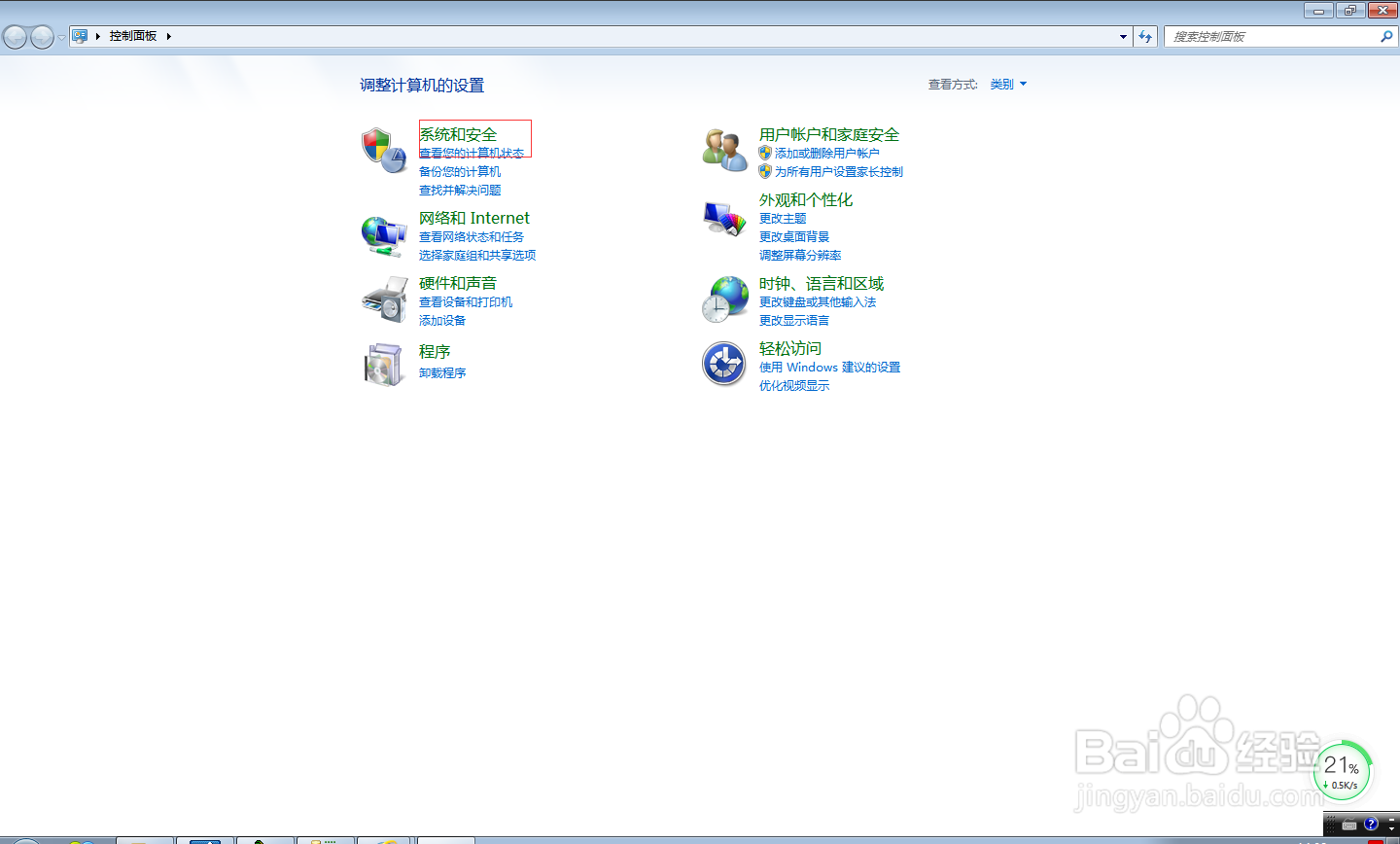This screenshot has width=1400, height=844.
Task: Open 备份您的计算机 link
Action: (x=460, y=171)
